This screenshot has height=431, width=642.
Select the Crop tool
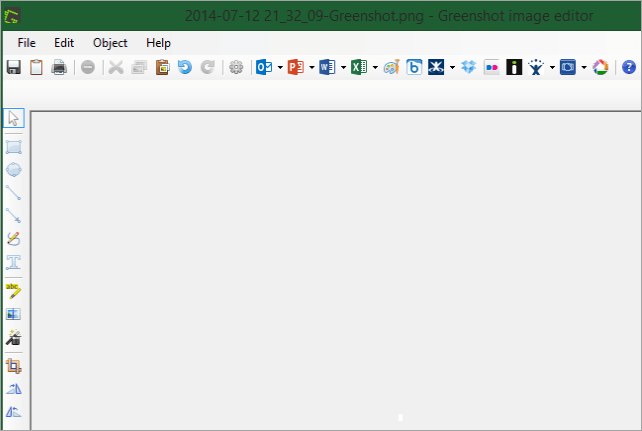tap(14, 366)
